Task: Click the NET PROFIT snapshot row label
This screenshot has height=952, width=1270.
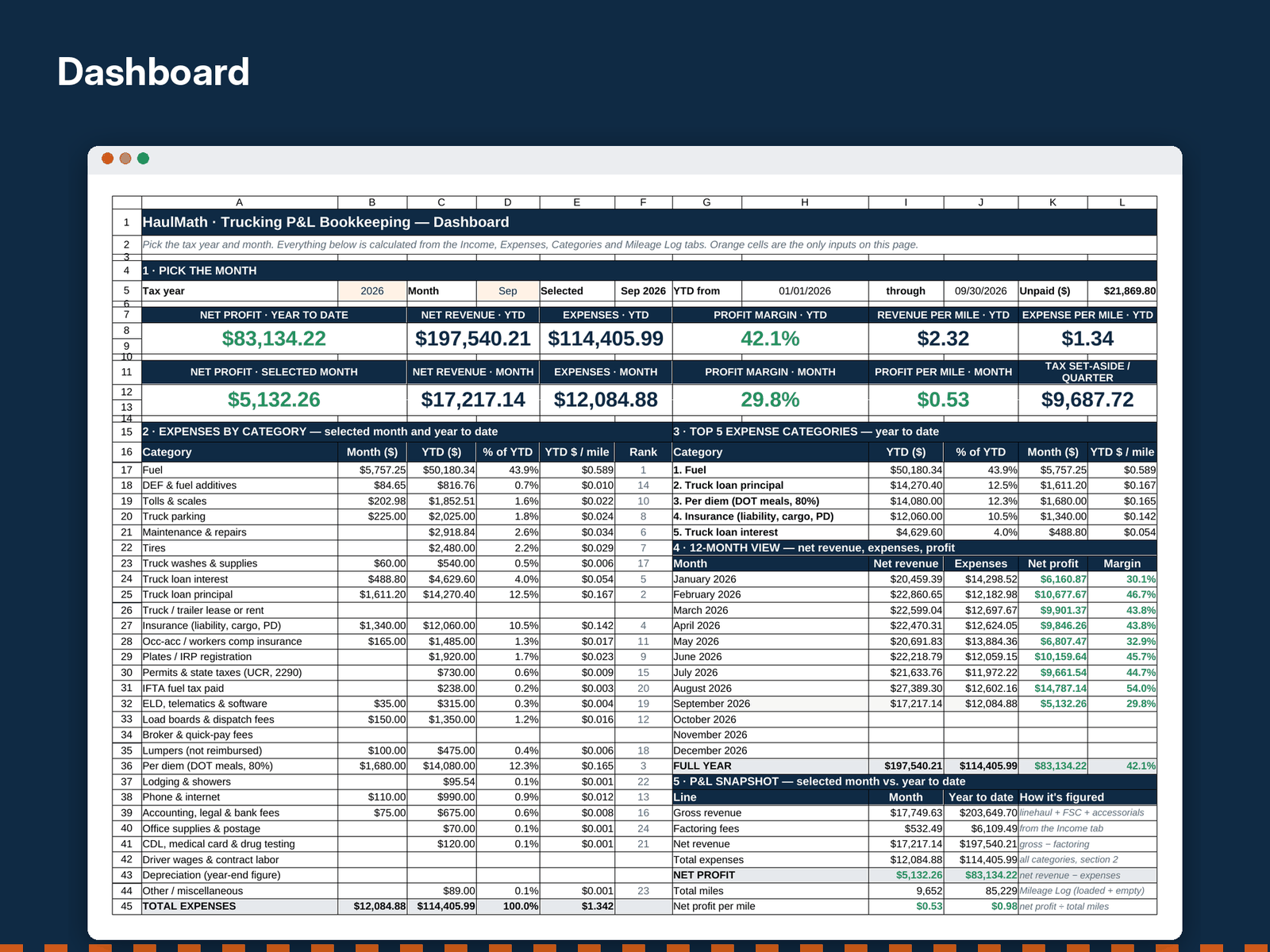Action: pyautogui.click(x=770, y=875)
